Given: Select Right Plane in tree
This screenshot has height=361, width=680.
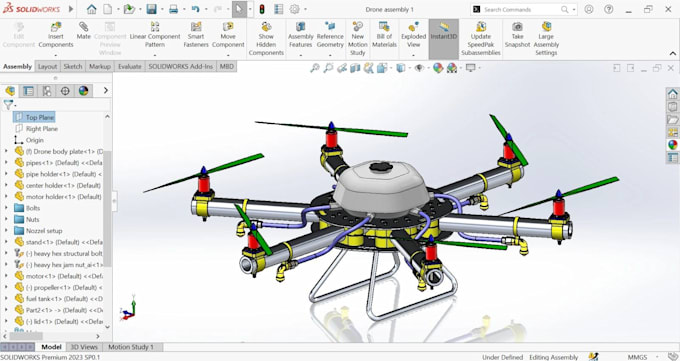Looking at the screenshot, I should [x=36, y=128].
